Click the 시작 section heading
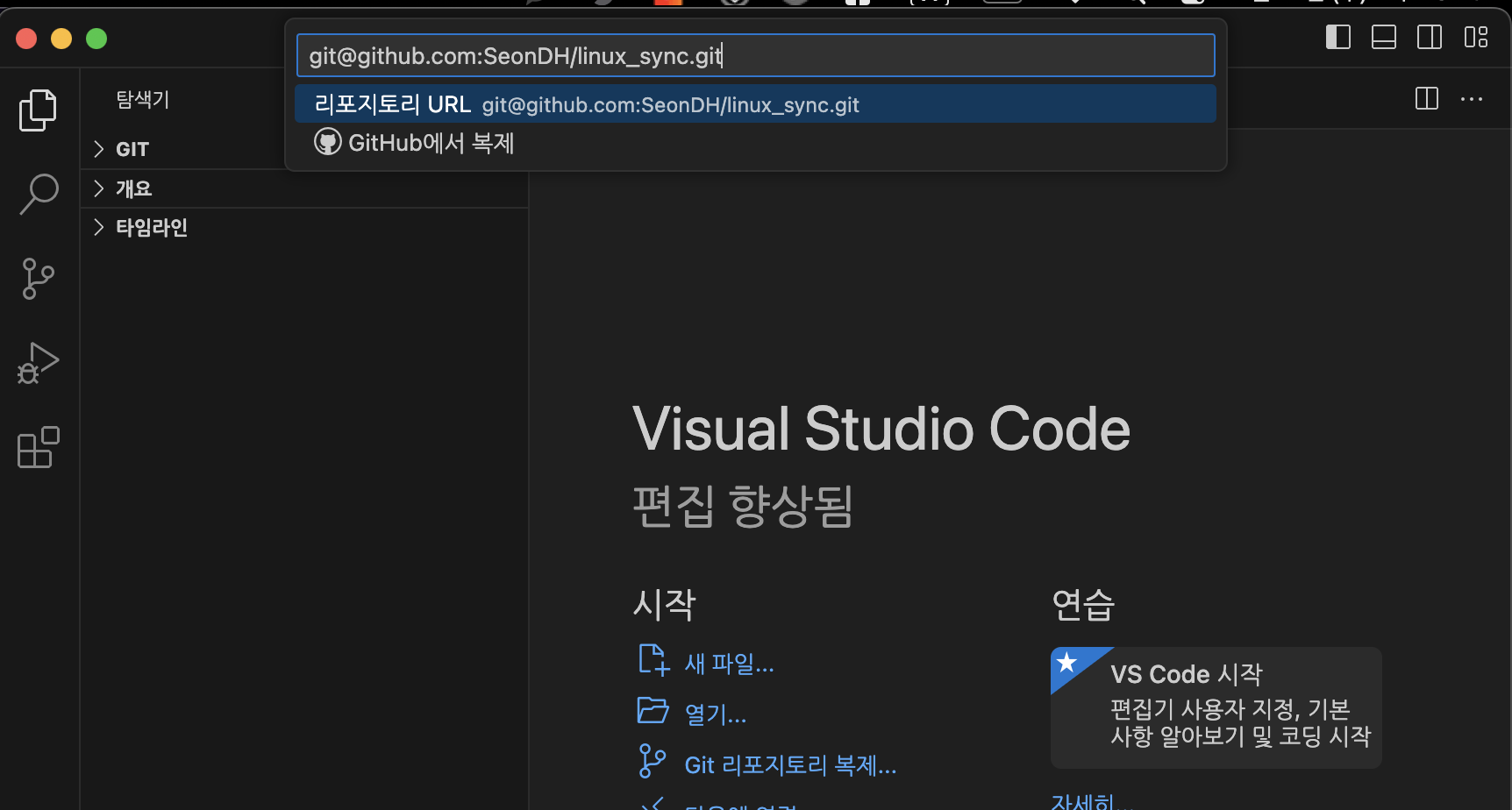 pyautogui.click(x=664, y=605)
